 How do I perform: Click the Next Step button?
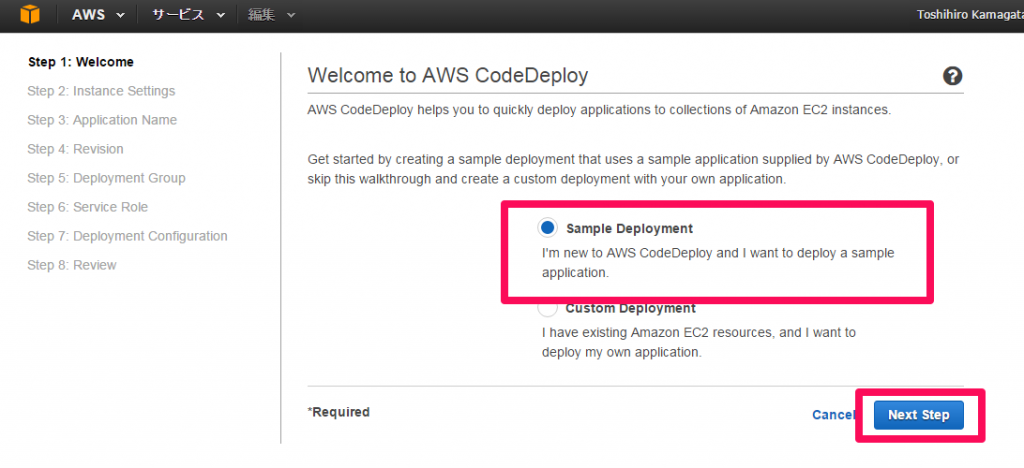click(918, 415)
